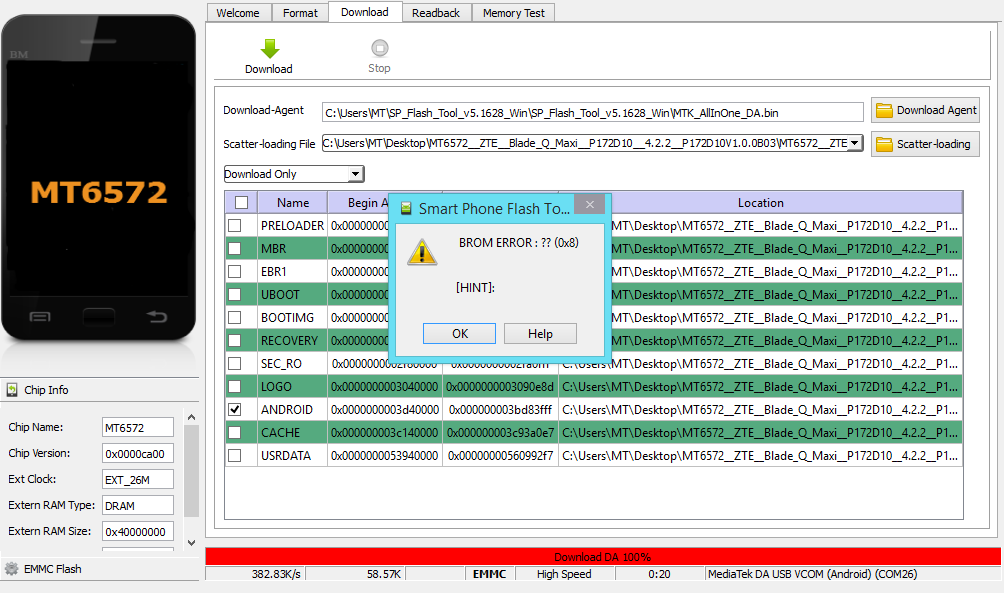Viewport: 1004px width, 593px height.
Task: Open the Memory Test tab
Action: coord(514,13)
